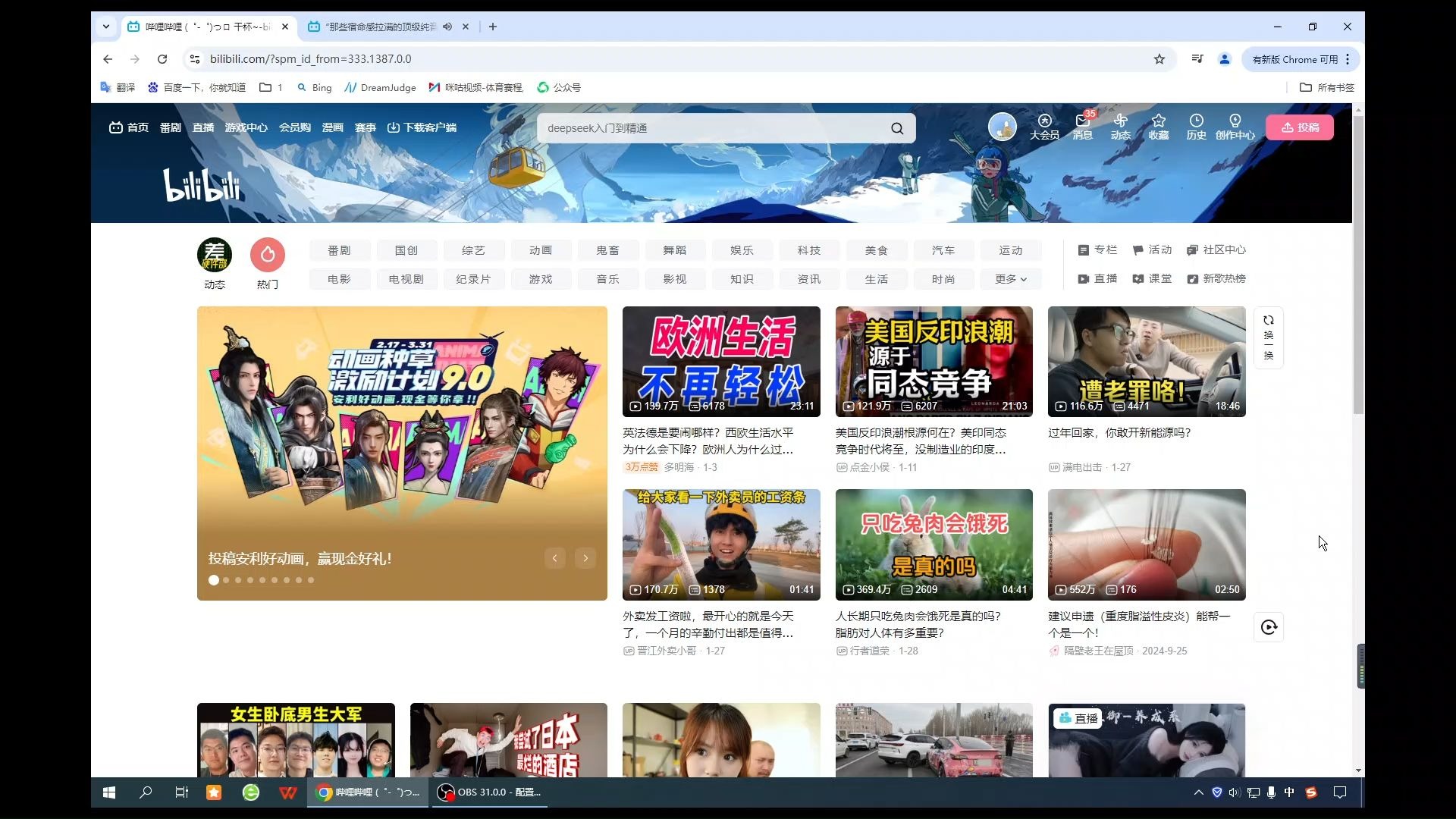
Task: Click the 投稿 upload button
Action: pyautogui.click(x=1300, y=127)
